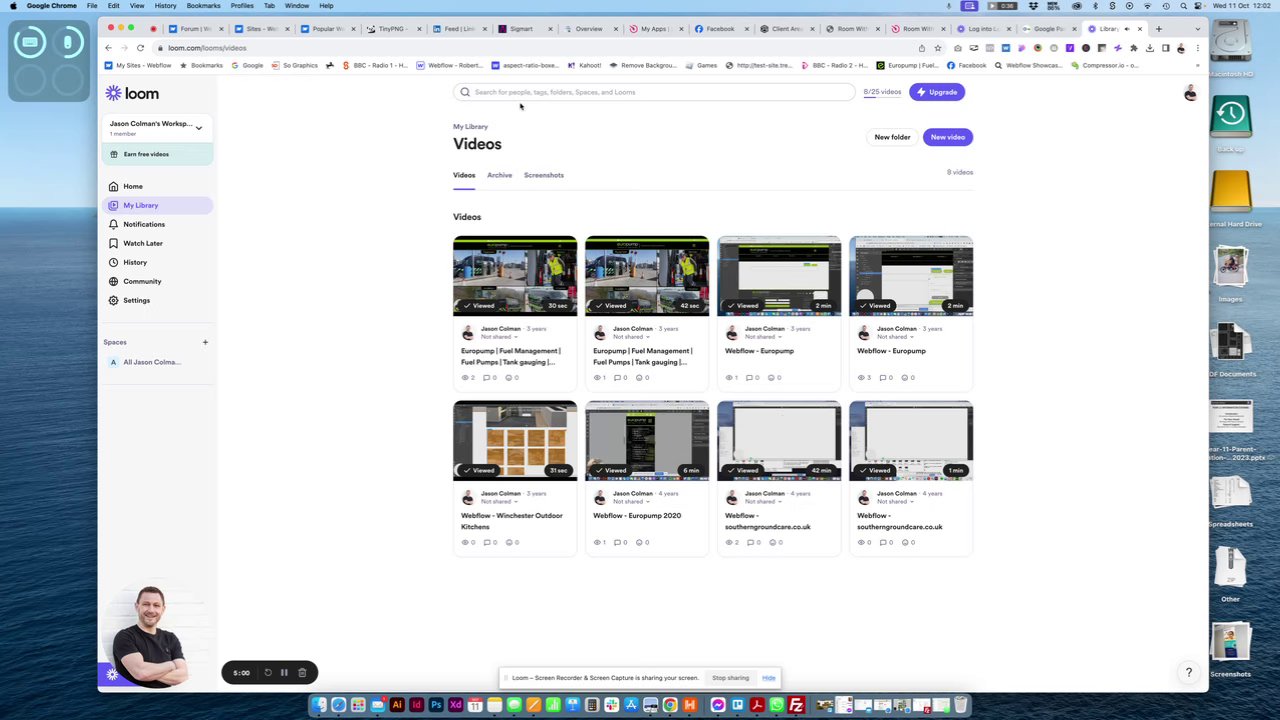Pause the Loom recording
Viewport: 1280px width, 720px height.
click(x=284, y=673)
